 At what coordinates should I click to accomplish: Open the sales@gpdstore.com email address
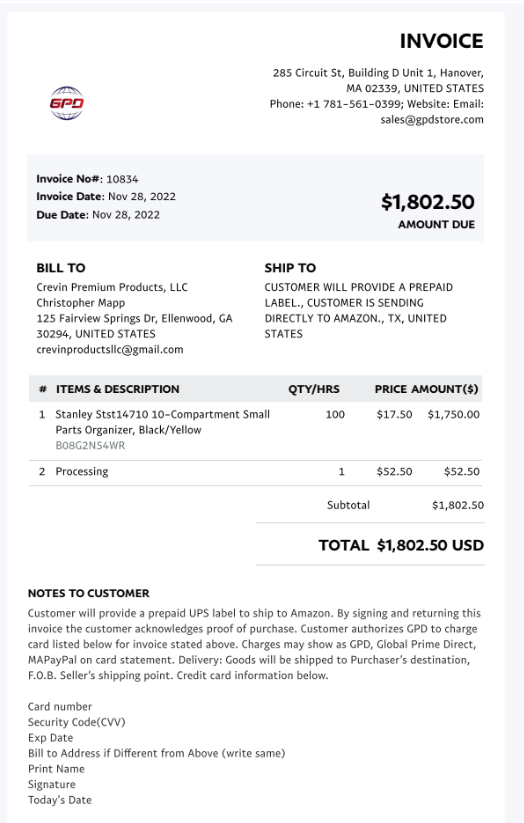[432, 120]
